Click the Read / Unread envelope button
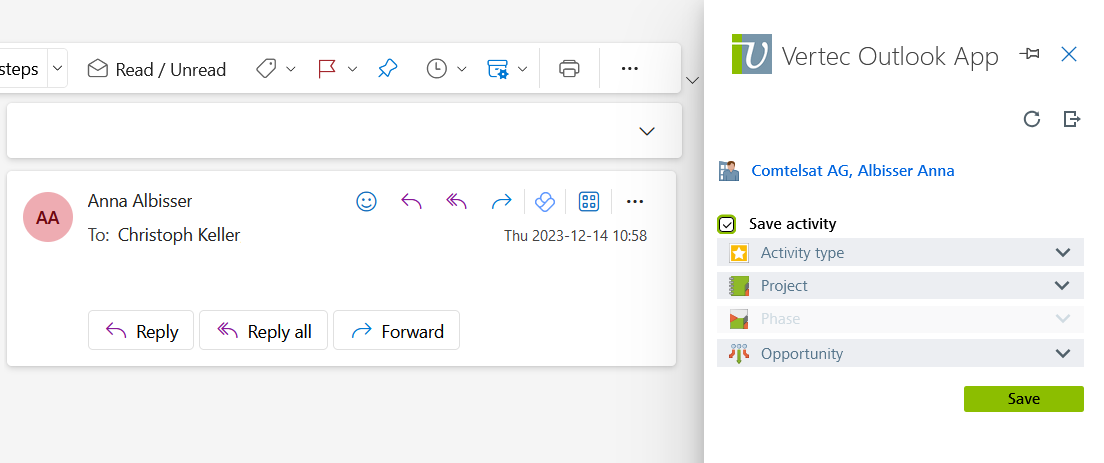1104x463 pixels. pyautogui.click(x=156, y=69)
